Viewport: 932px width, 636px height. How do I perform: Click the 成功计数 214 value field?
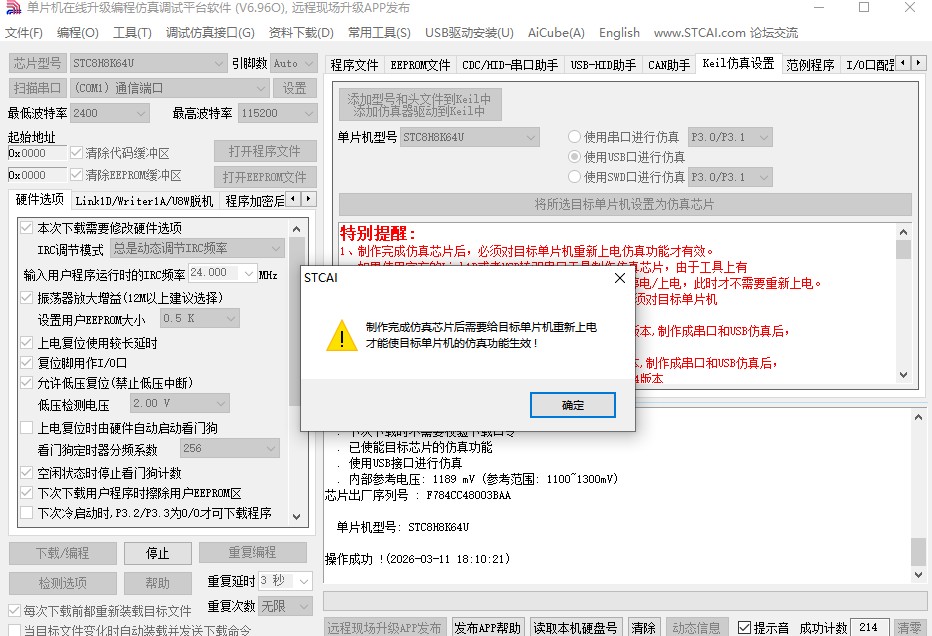[x=870, y=628]
